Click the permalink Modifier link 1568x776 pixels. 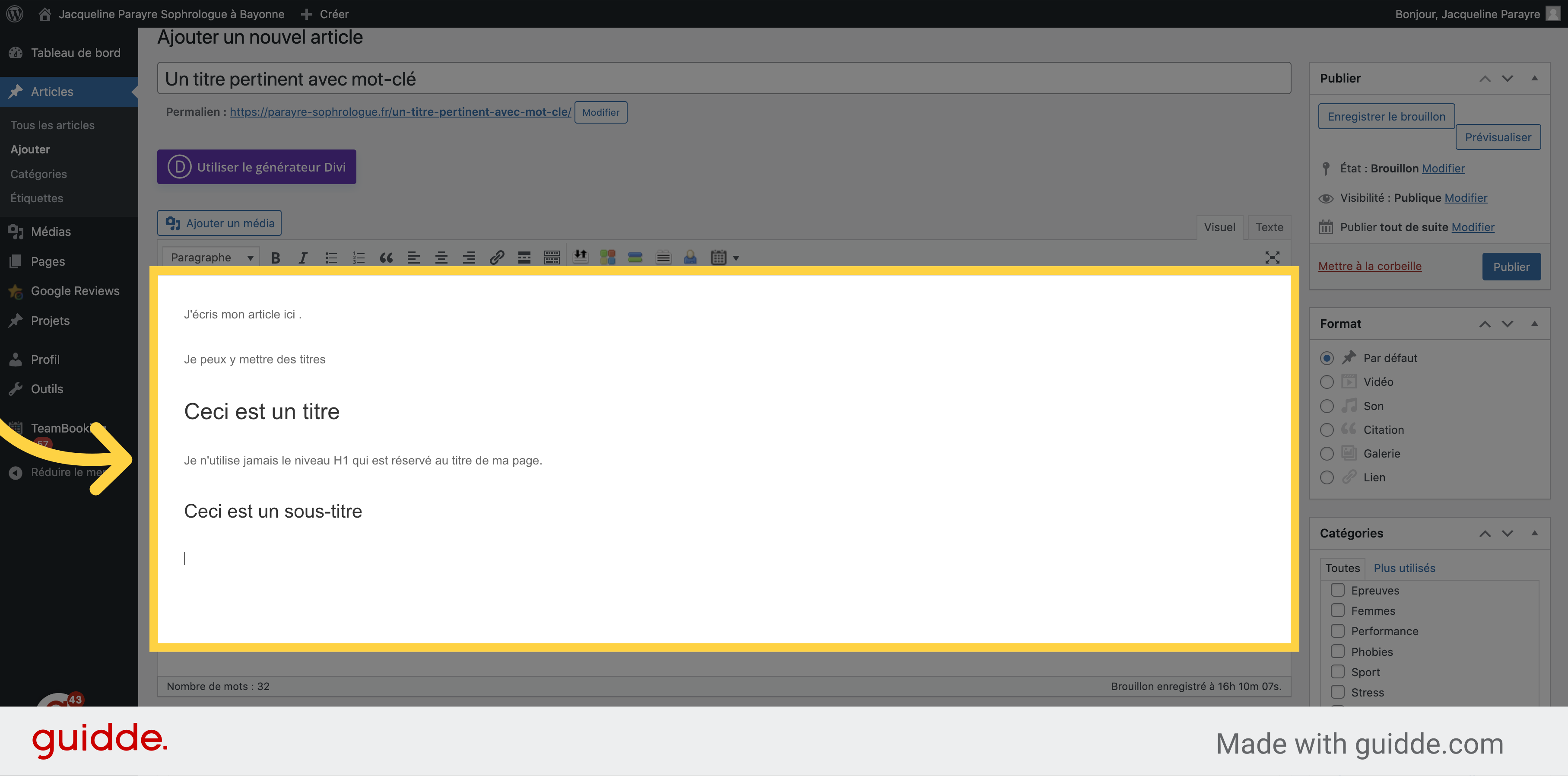[601, 112]
